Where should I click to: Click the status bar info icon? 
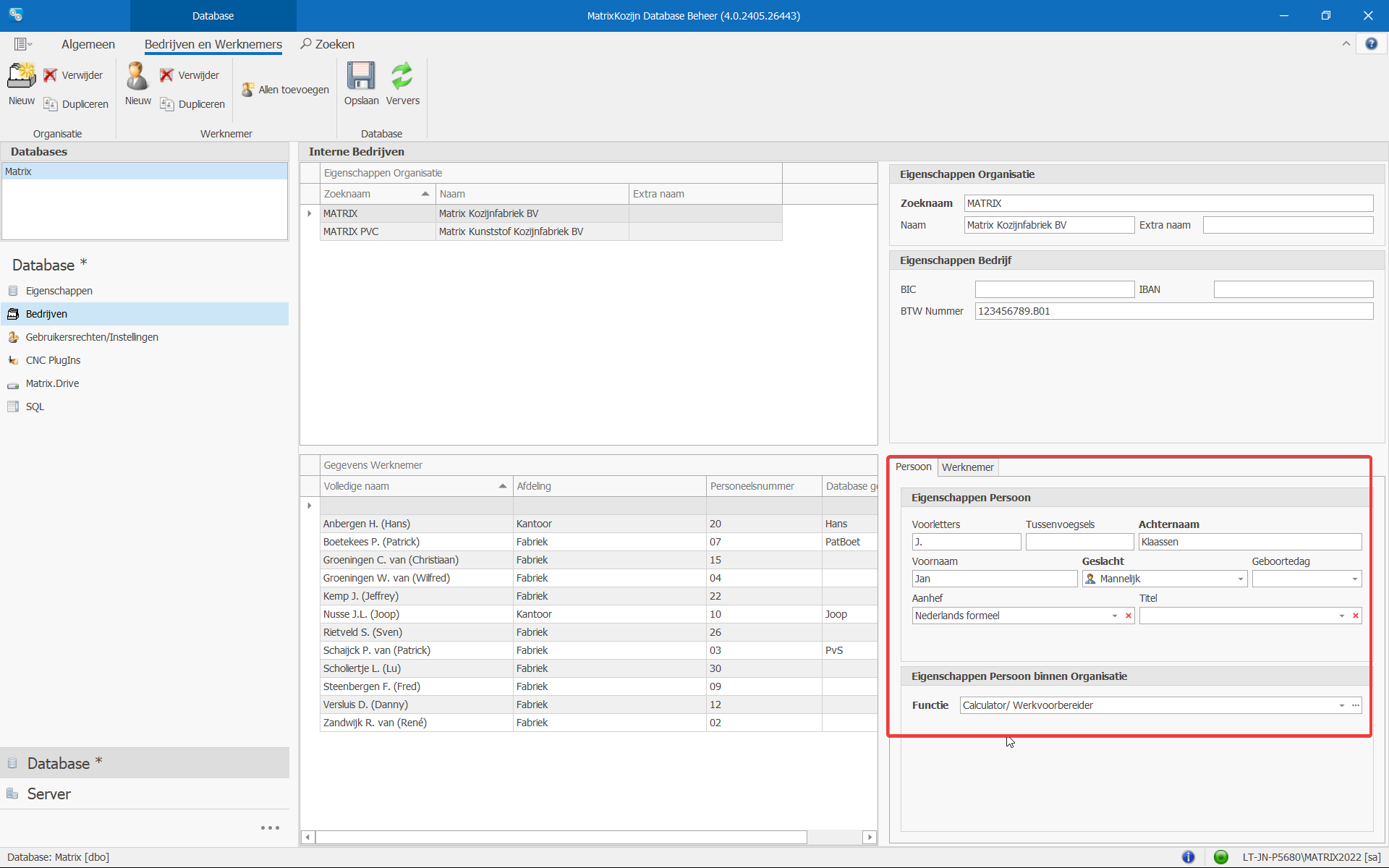(x=1189, y=857)
